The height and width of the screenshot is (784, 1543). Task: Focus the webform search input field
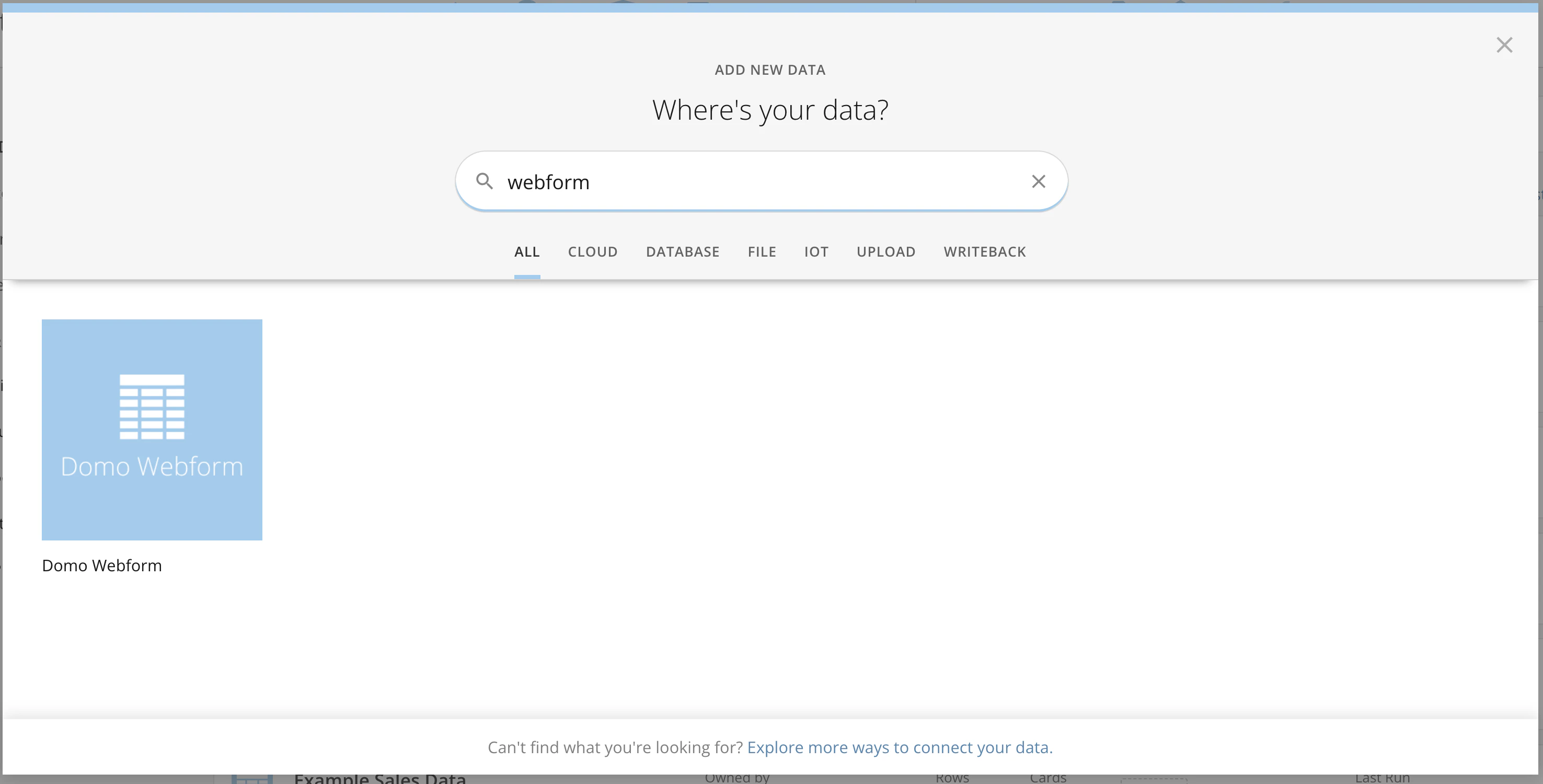761,181
